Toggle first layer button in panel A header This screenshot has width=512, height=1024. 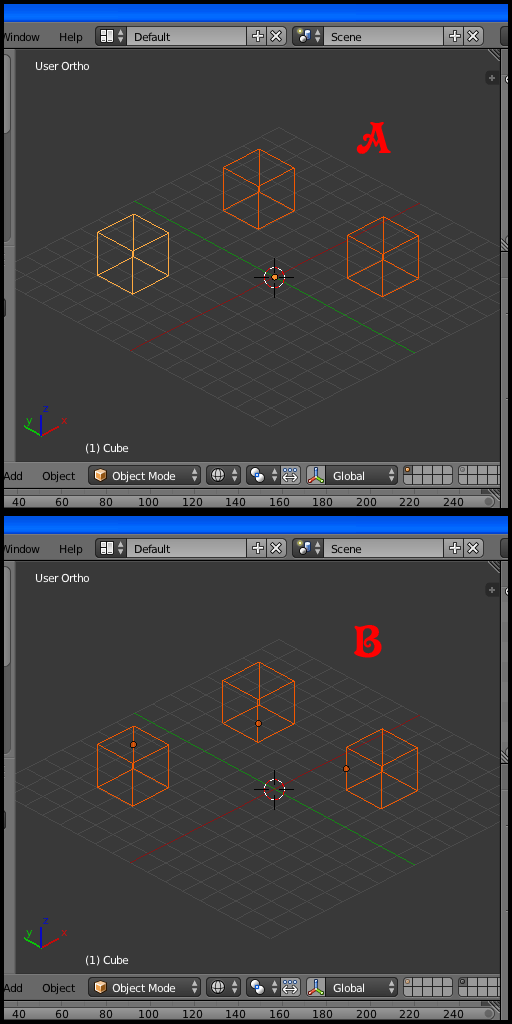point(408,470)
